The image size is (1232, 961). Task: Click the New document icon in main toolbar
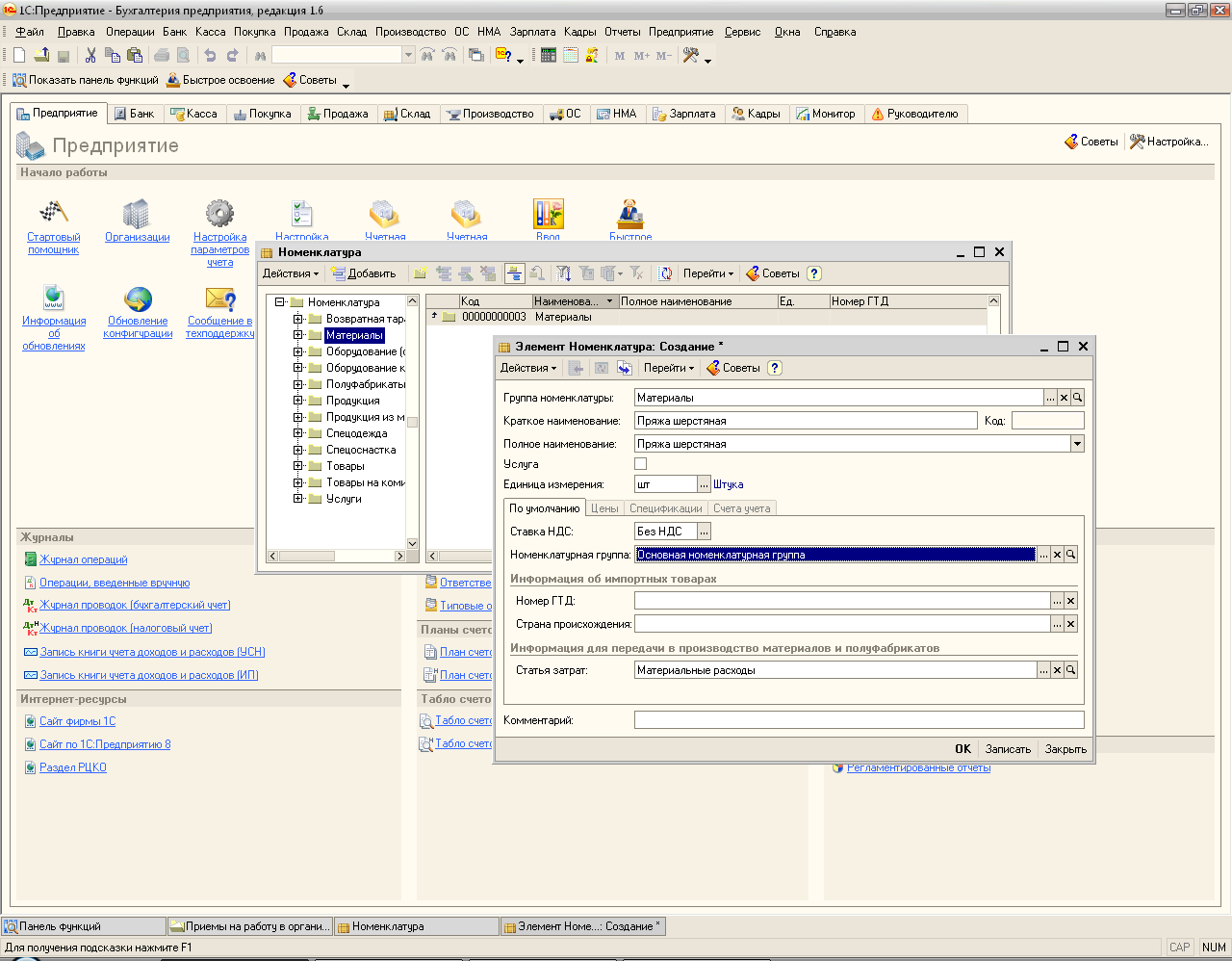(19, 56)
